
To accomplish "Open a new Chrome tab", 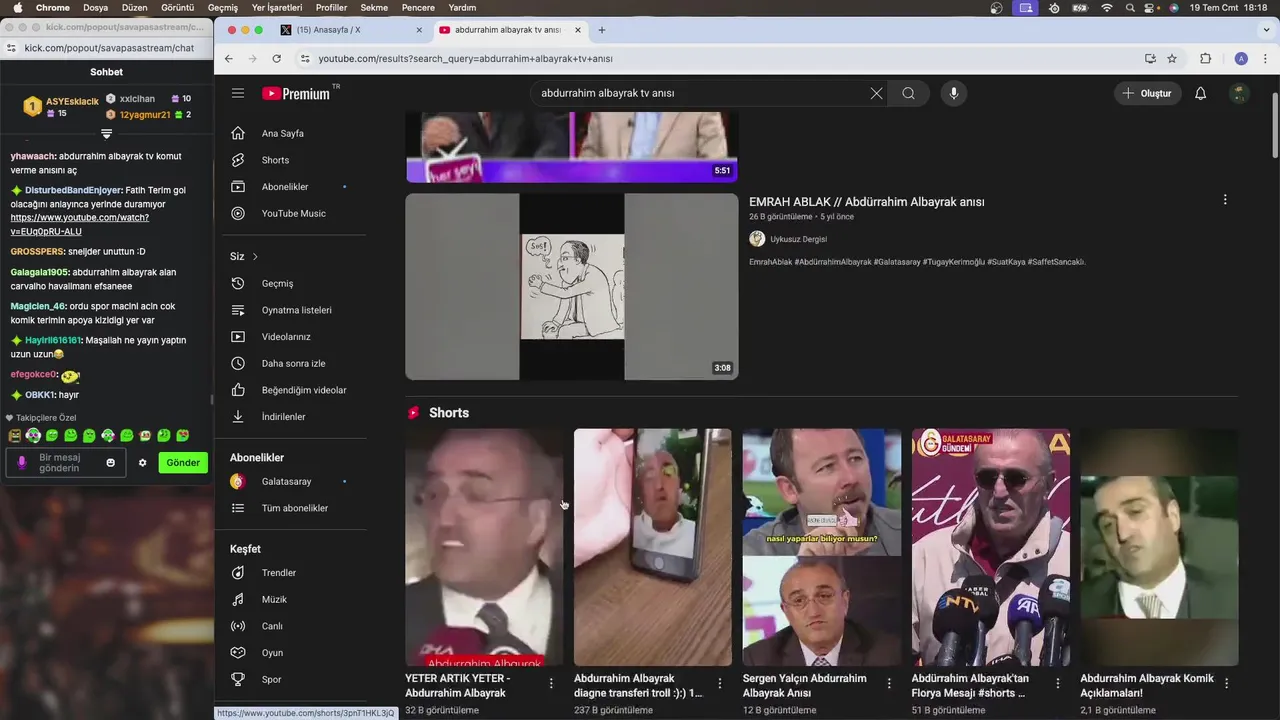I will [x=602, y=30].
